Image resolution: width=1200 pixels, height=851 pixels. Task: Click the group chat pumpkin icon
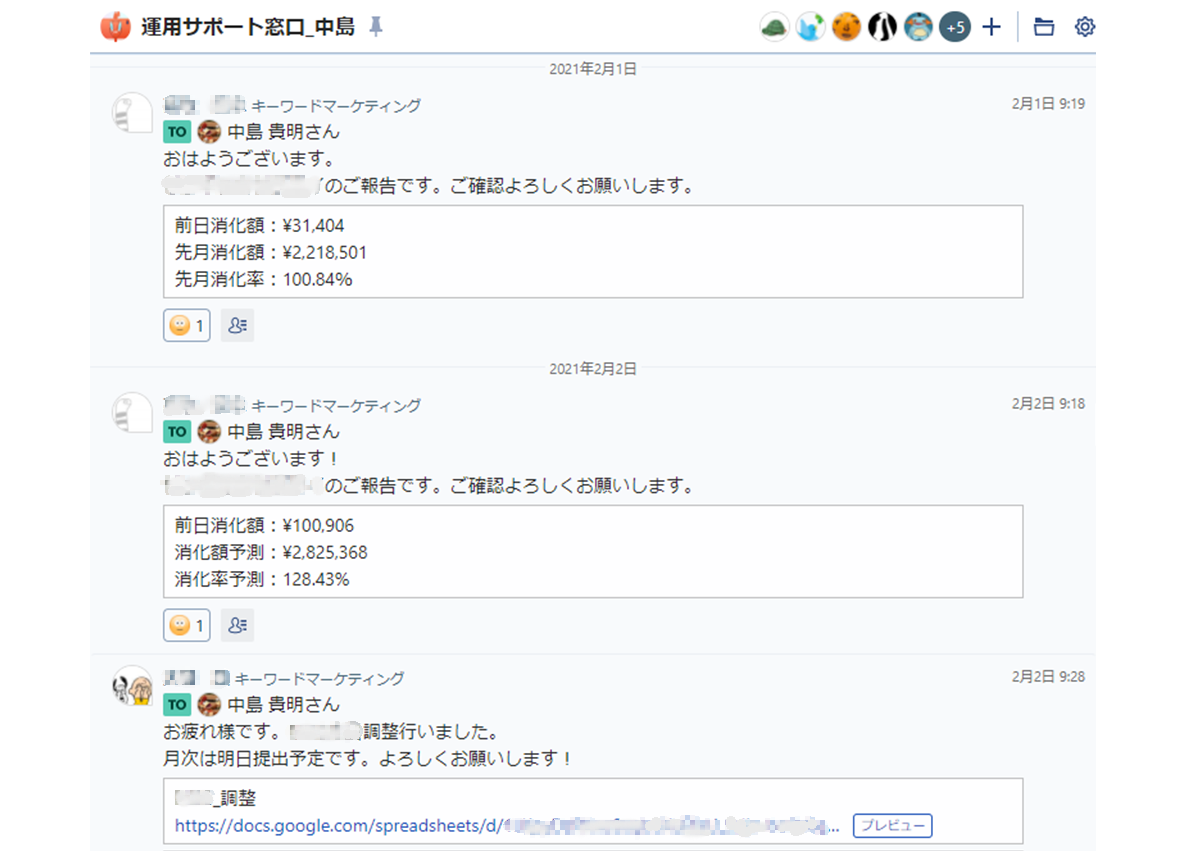click(116, 27)
